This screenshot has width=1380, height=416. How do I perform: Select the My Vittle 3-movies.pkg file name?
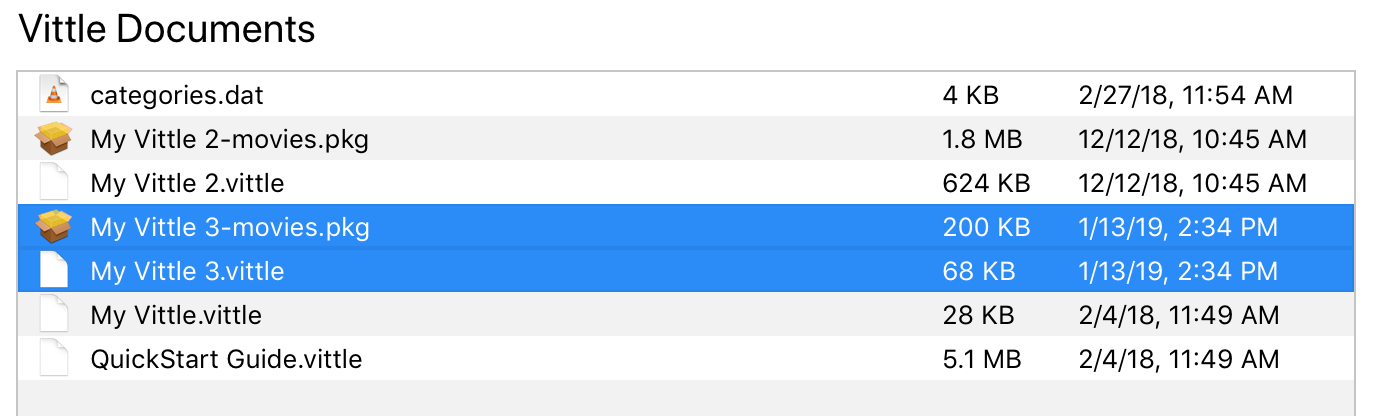(230, 228)
